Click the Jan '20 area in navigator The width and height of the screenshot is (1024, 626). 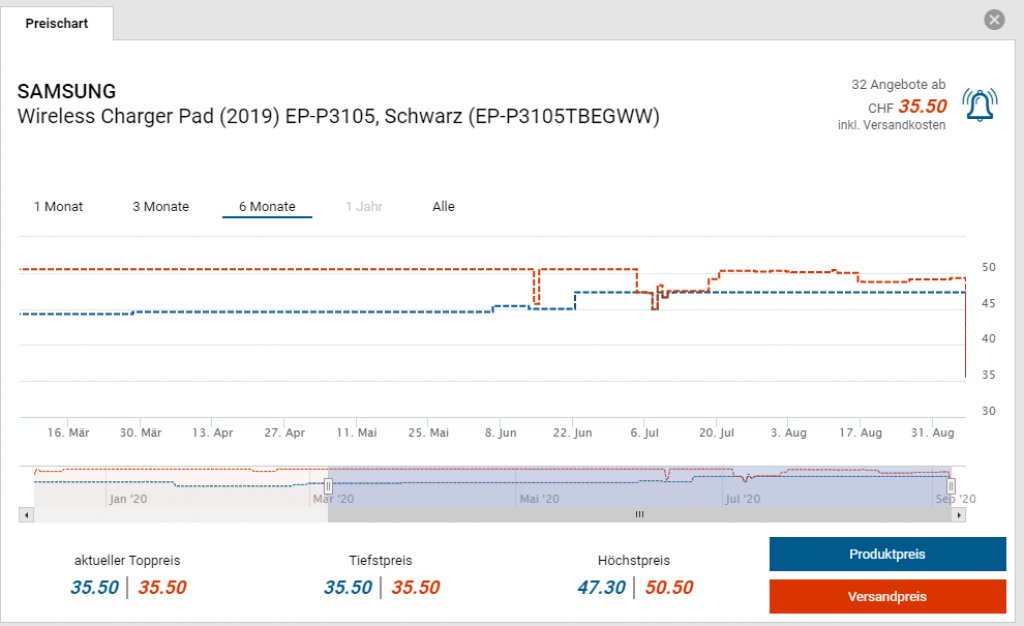tap(129, 499)
